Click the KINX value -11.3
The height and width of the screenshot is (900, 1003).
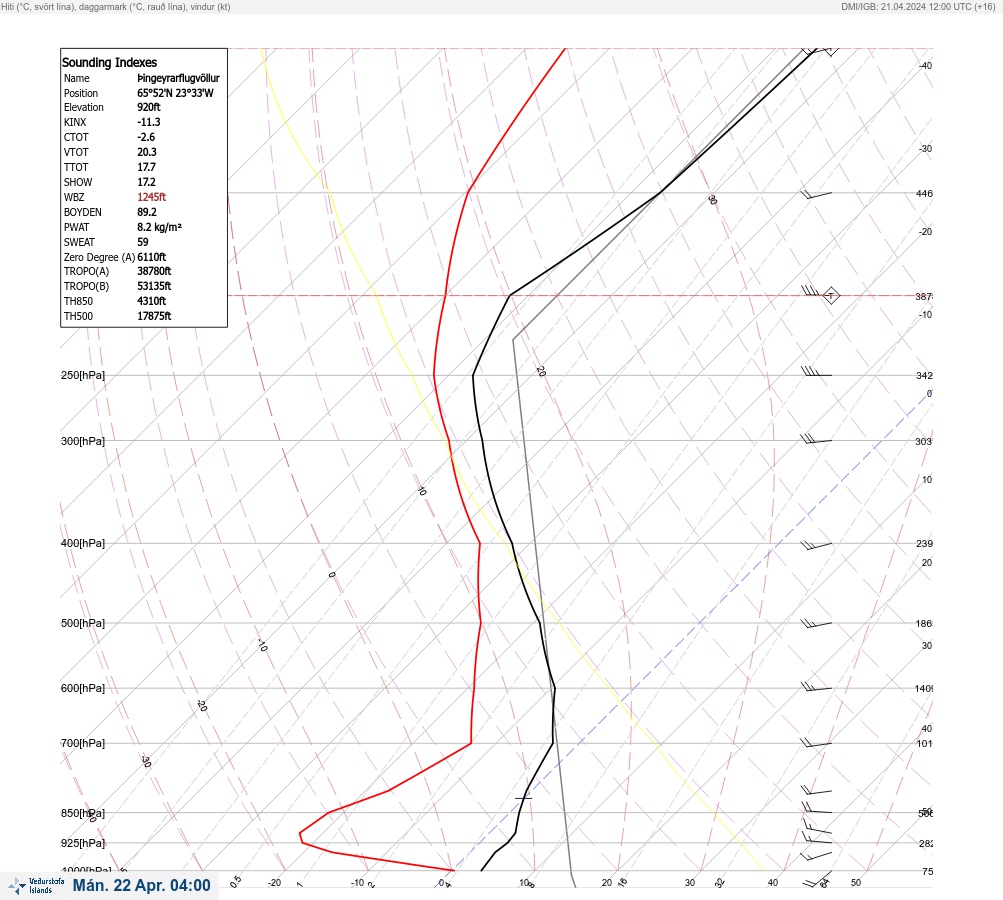point(148,122)
